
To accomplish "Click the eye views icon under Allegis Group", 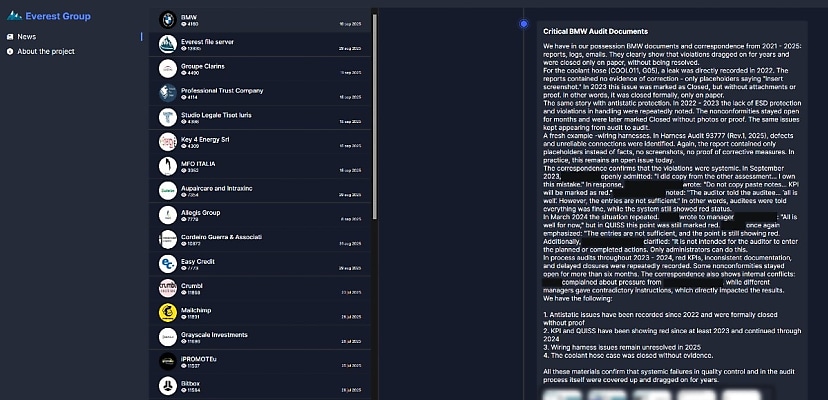I will point(184,219).
